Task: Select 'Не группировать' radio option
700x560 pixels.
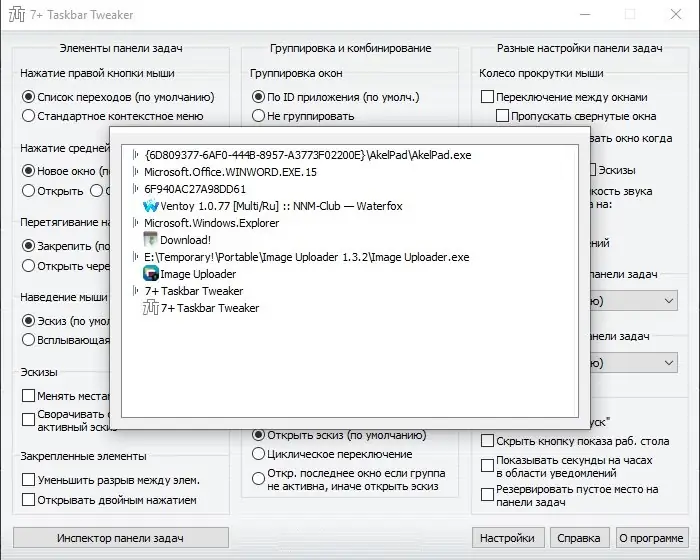Action: coord(258,116)
